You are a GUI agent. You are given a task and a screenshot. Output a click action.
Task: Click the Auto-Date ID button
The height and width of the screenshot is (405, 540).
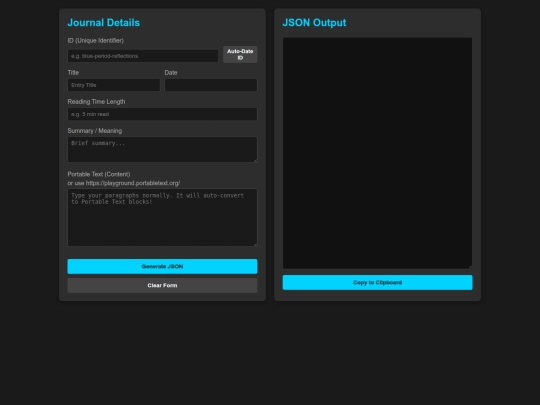click(x=240, y=54)
